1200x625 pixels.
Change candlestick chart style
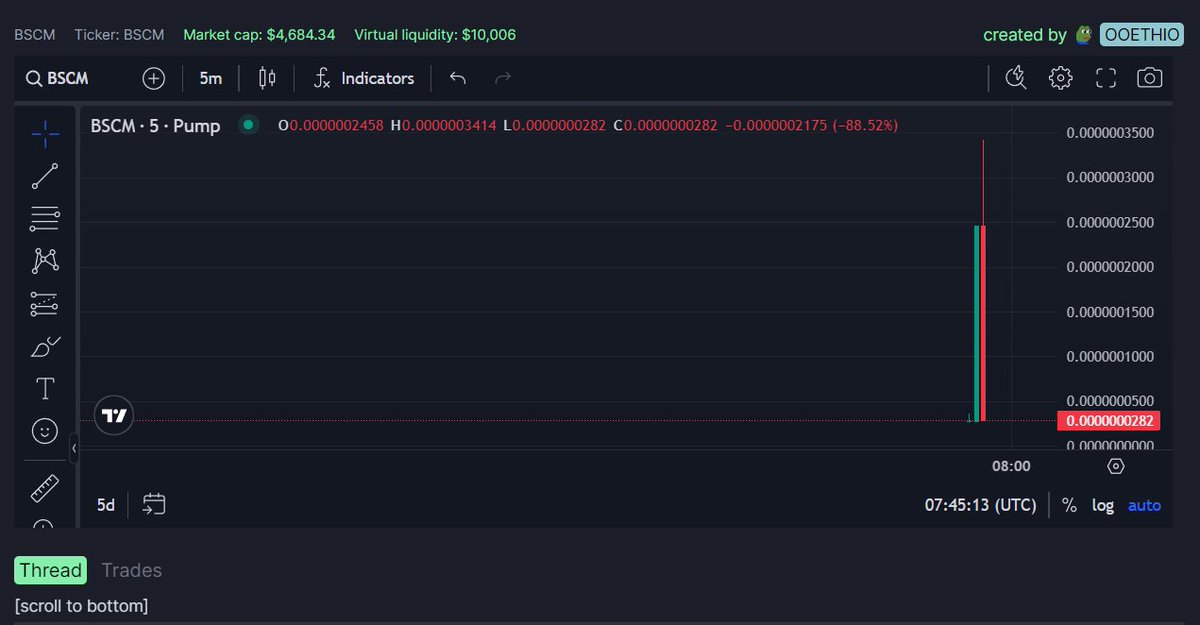(267, 78)
